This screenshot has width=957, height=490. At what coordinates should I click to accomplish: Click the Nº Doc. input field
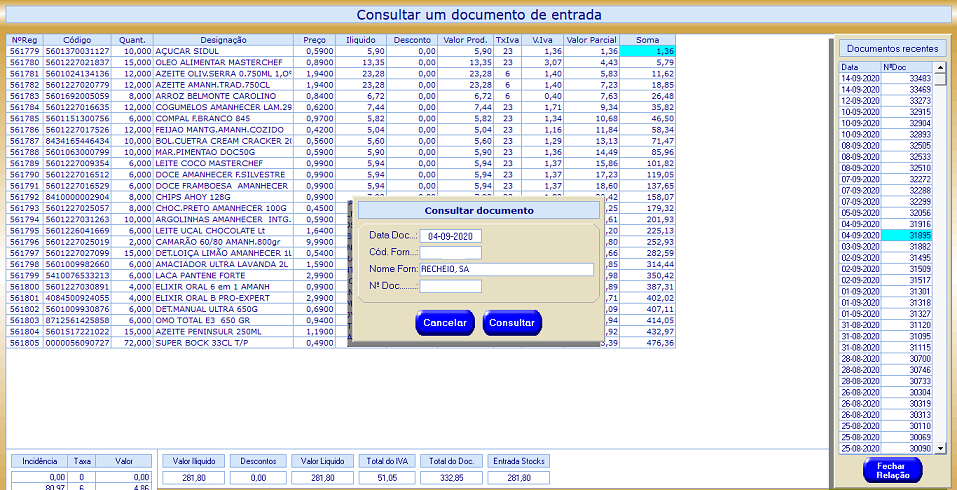pyautogui.click(x=450, y=286)
